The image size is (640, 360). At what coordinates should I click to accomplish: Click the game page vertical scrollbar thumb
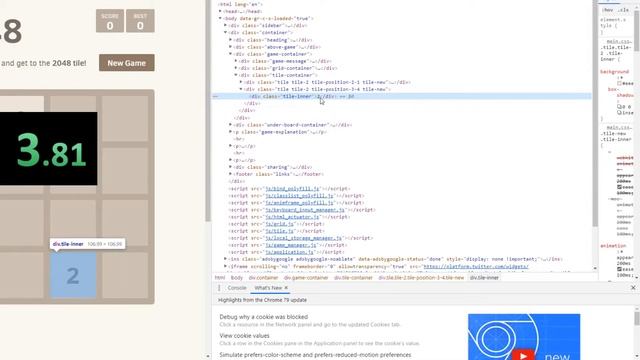pos(208,110)
